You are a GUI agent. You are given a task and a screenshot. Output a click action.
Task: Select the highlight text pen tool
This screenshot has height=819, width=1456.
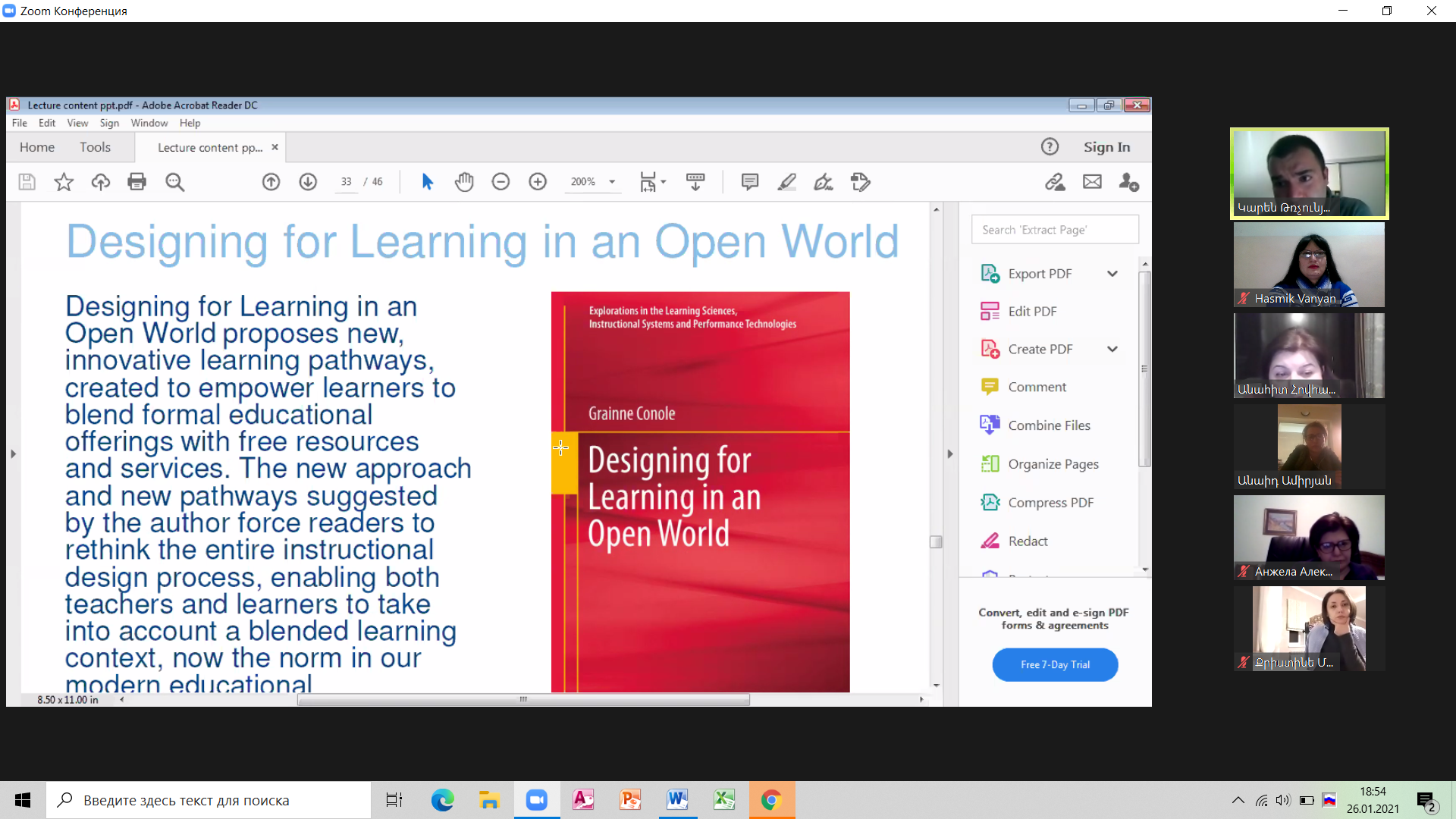click(787, 182)
